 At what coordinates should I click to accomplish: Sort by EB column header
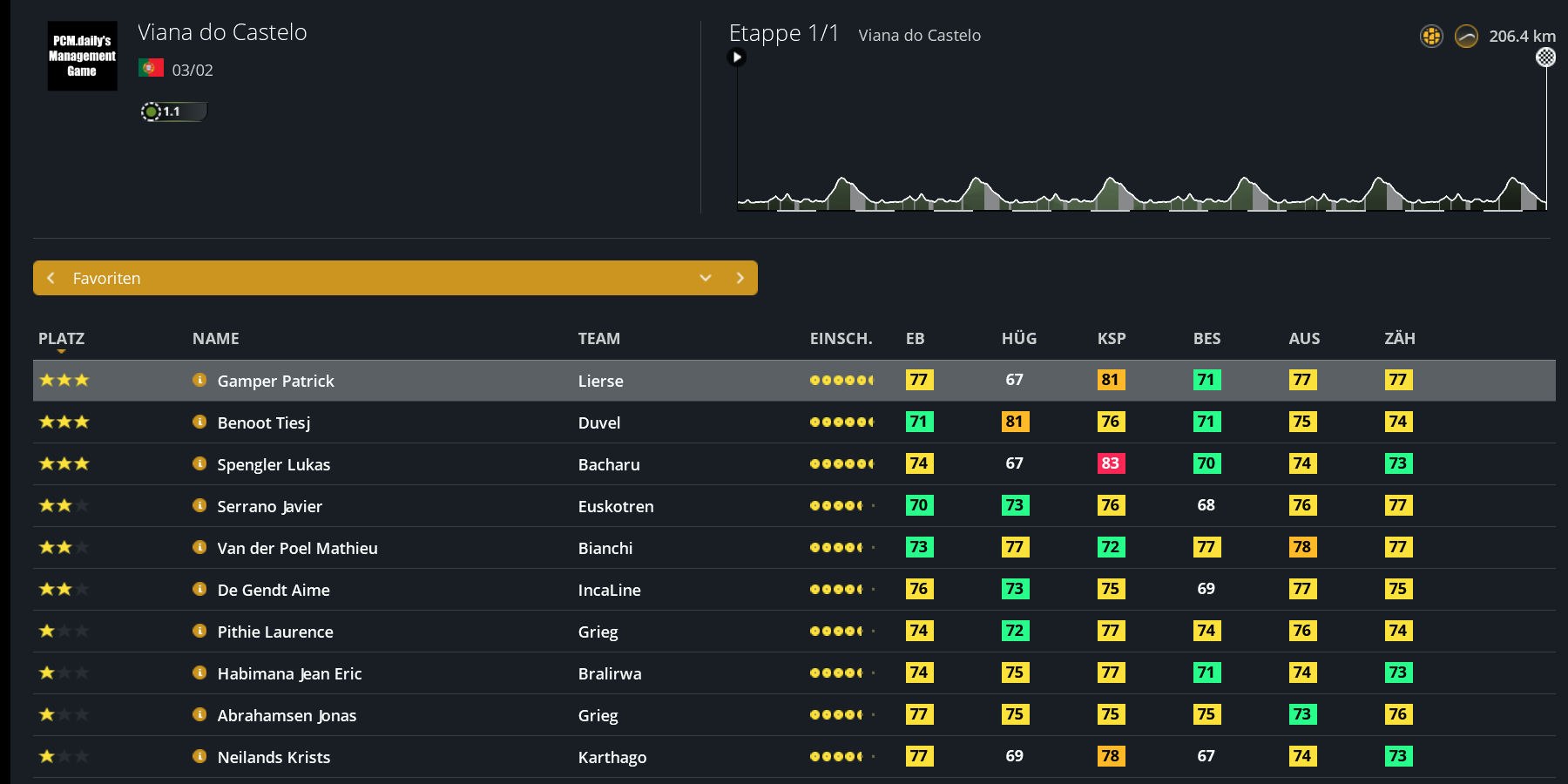point(916,339)
